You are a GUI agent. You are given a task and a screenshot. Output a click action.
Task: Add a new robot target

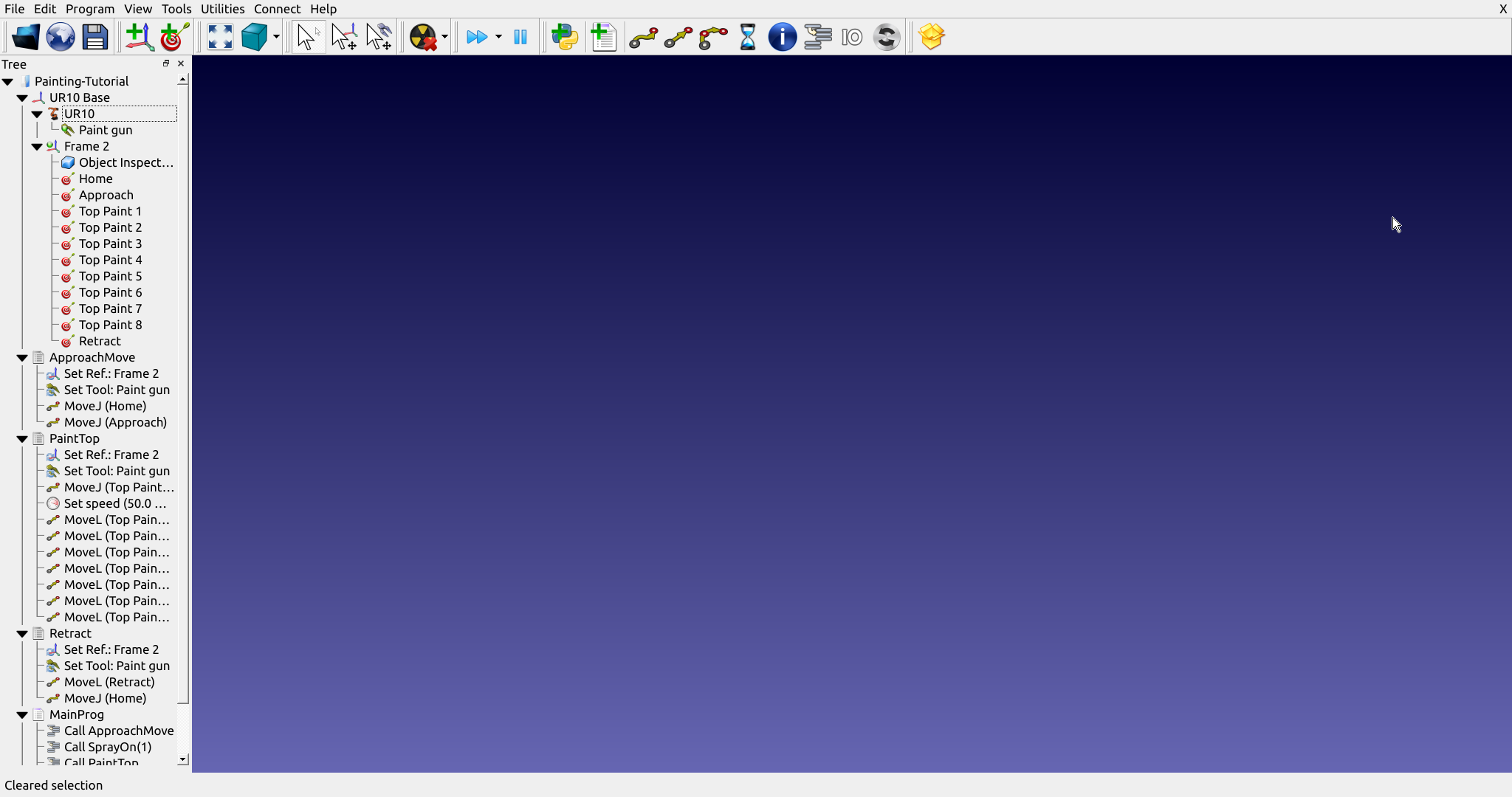[x=174, y=36]
